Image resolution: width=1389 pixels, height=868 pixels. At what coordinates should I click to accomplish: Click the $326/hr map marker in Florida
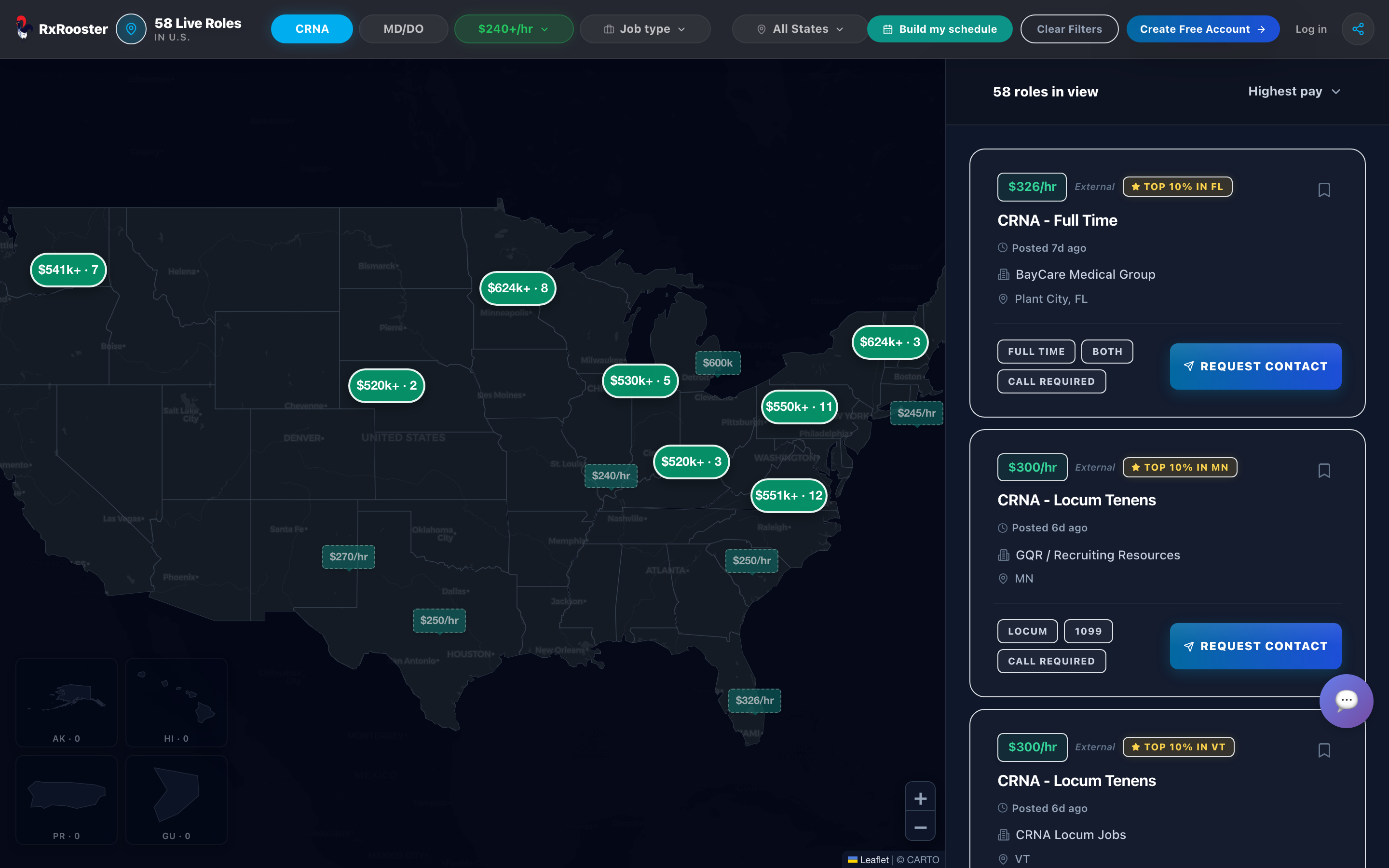click(754, 700)
